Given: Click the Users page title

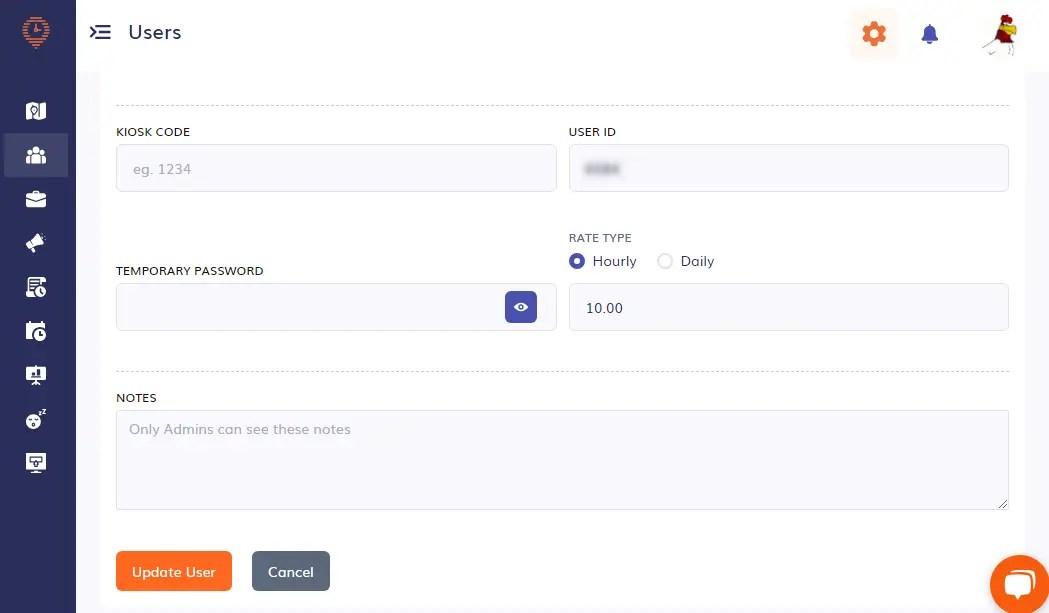Looking at the screenshot, I should 155,32.
